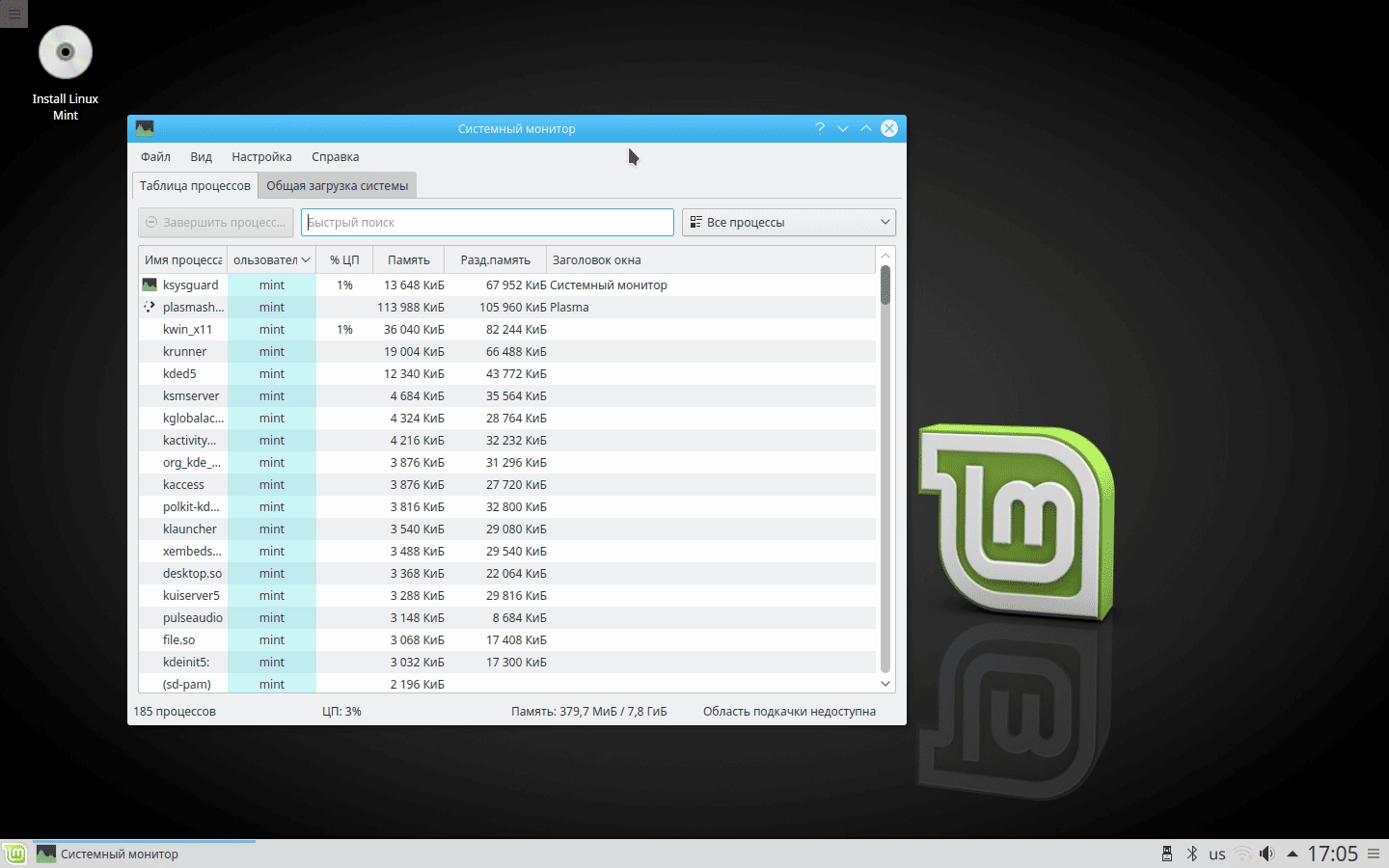Click the 113 988 КиБ memory value
The height and width of the screenshot is (868, 1389).
[411, 307]
